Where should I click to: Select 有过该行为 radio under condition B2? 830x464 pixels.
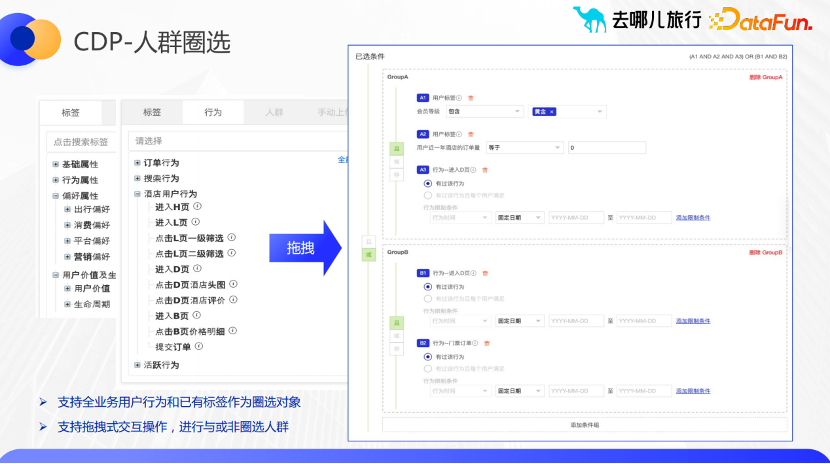428,357
